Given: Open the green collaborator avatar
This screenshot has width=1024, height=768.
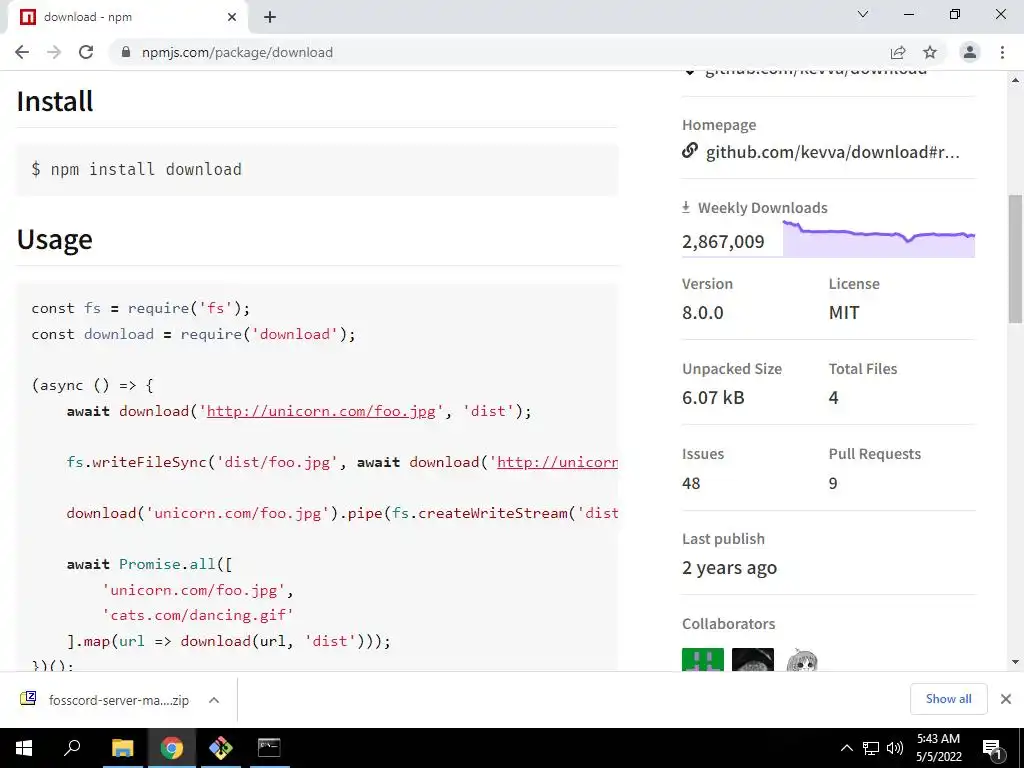Looking at the screenshot, I should coord(703,660).
